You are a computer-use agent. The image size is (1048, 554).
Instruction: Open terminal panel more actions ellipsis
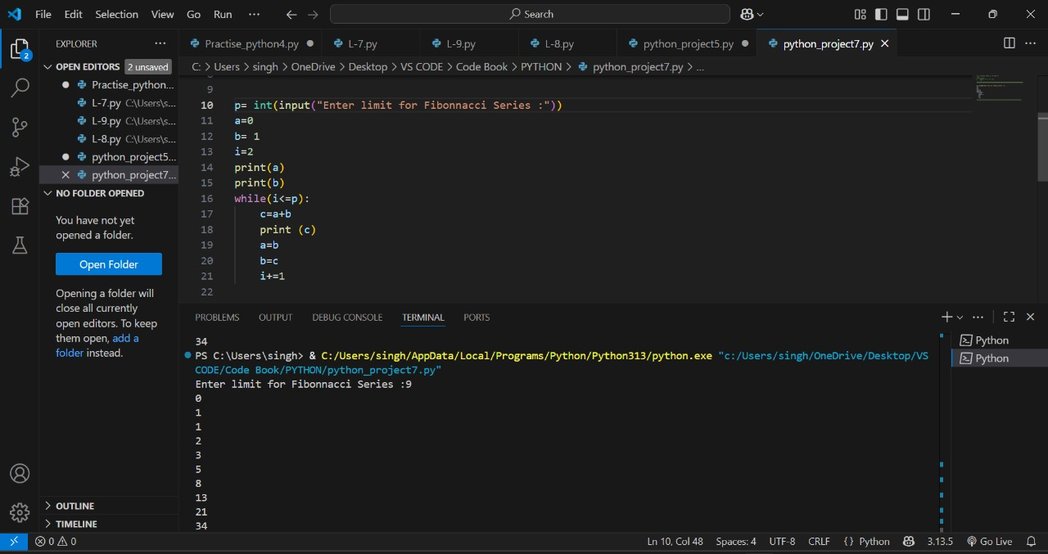[978, 317]
